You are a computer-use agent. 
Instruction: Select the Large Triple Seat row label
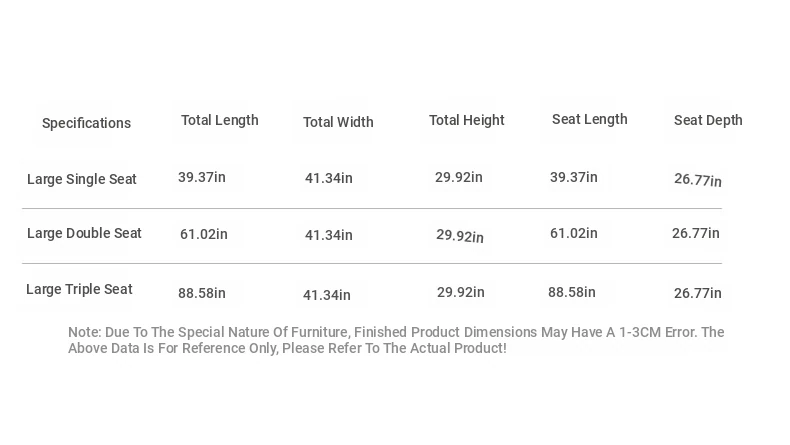79,289
